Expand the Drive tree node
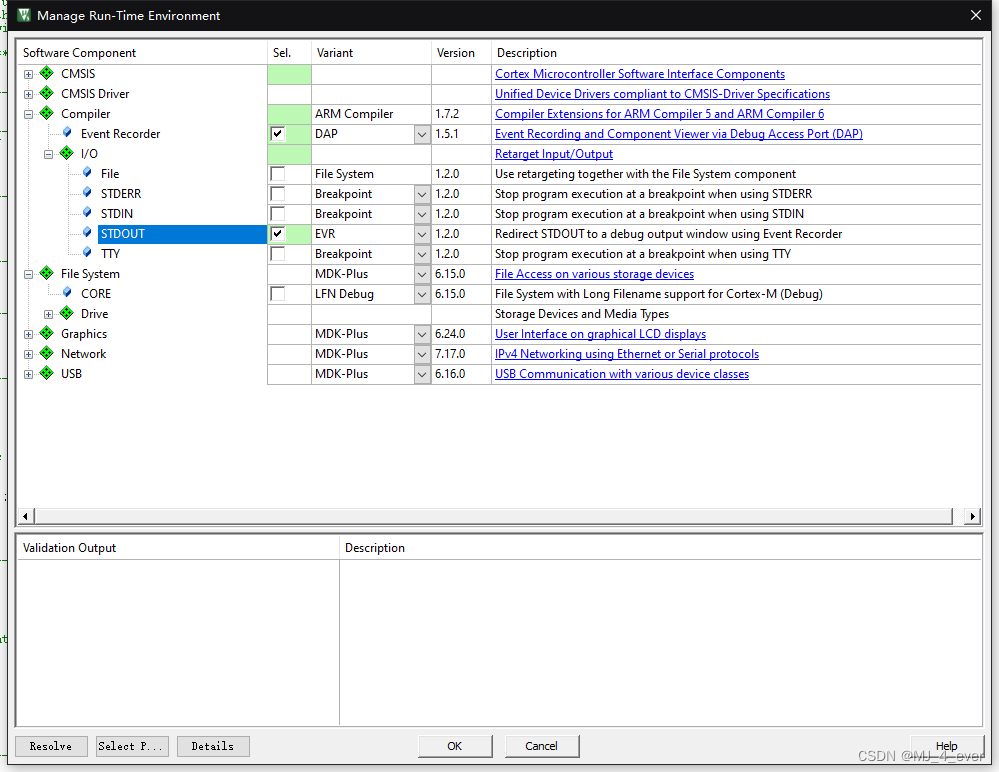The width and height of the screenshot is (999, 772). 48,314
